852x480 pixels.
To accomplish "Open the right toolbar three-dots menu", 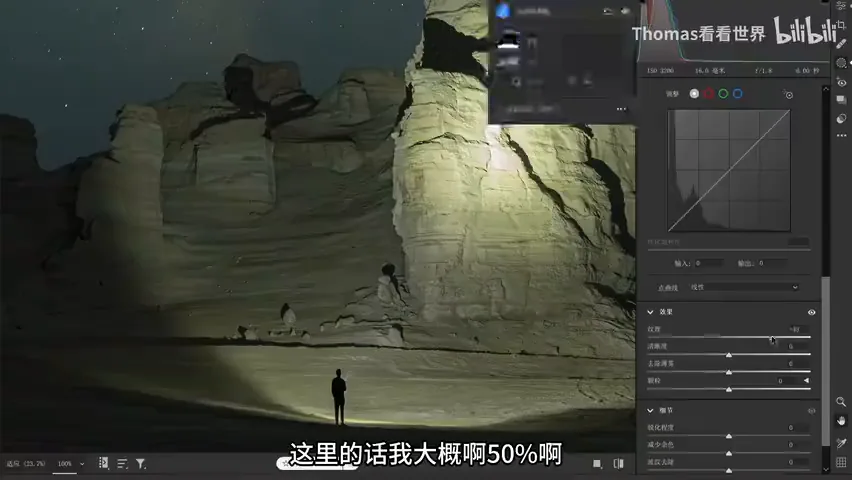I will tap(842, 135).
